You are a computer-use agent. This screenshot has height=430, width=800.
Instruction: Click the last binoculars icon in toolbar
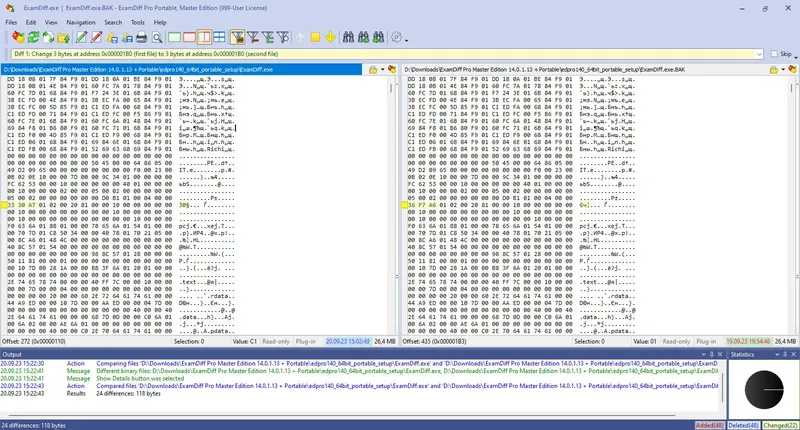tap(378, 37)
